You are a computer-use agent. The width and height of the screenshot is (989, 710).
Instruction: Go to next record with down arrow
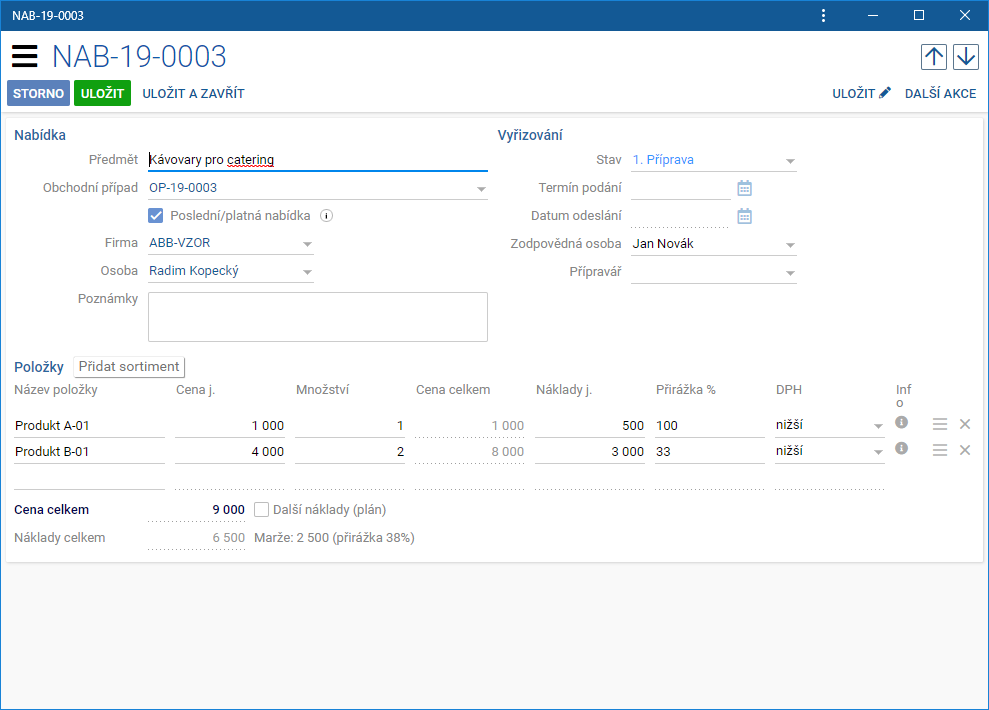pyautogui.click(x=966, y=57)
